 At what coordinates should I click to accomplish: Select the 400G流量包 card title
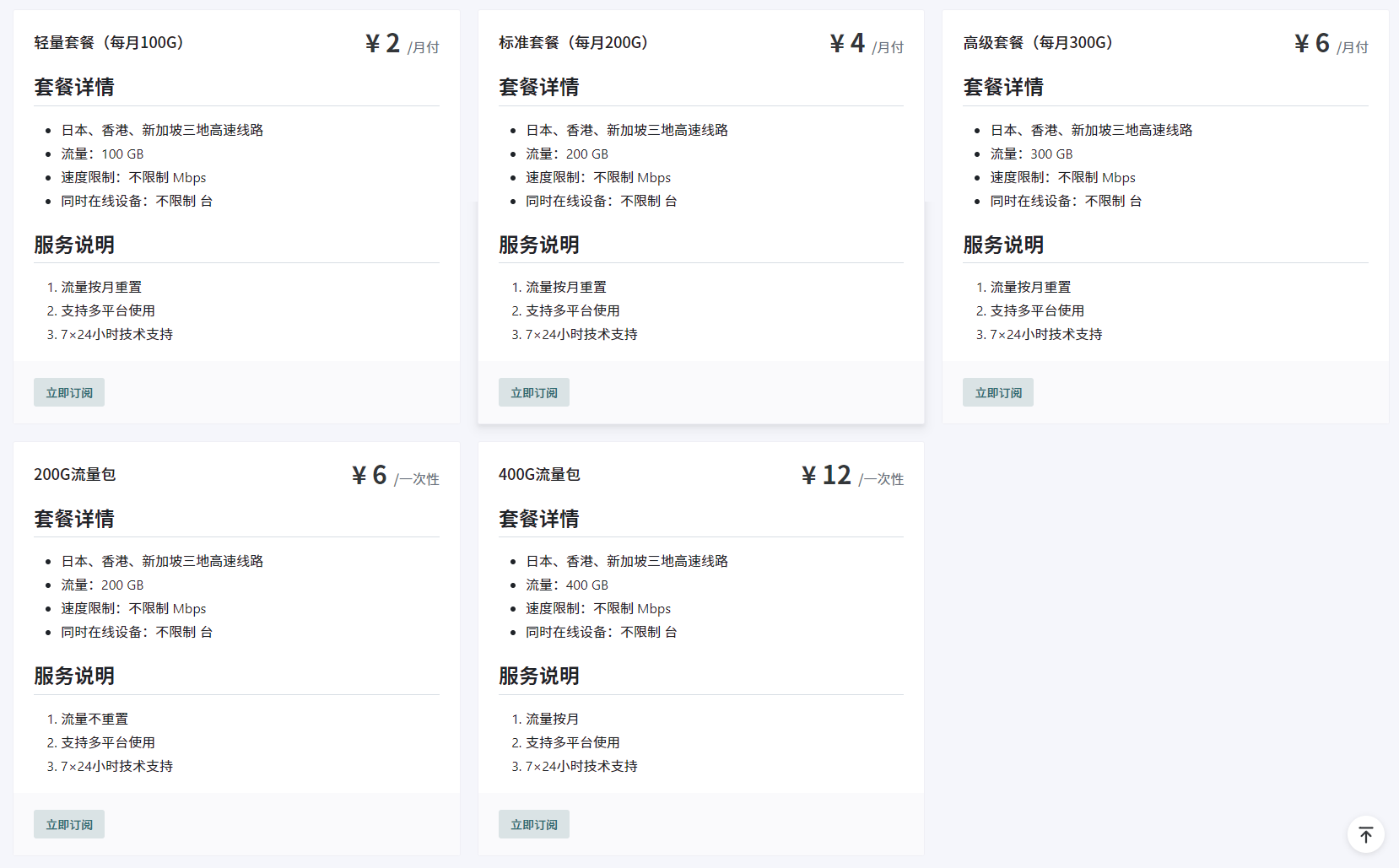tap(539, 474)
